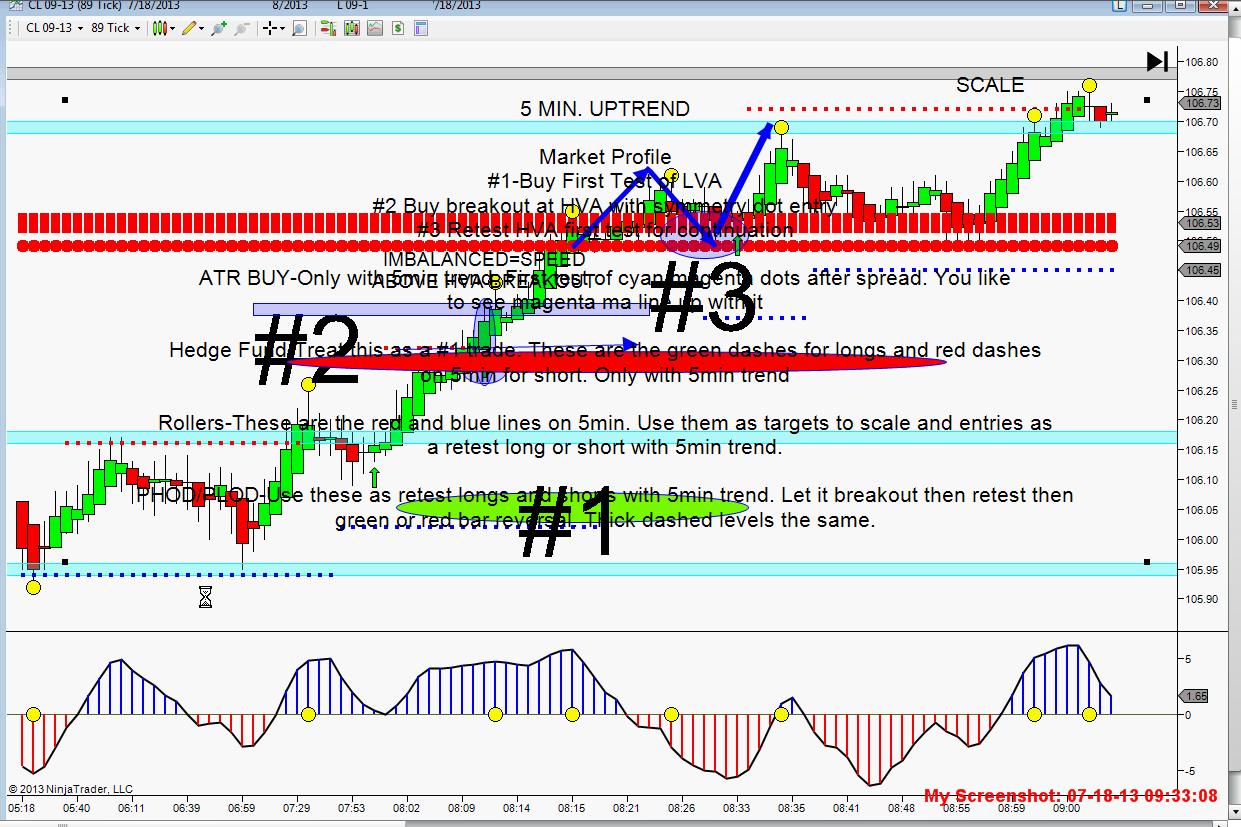Click the magnifier zoom-in tool

[x=299, y=28]
